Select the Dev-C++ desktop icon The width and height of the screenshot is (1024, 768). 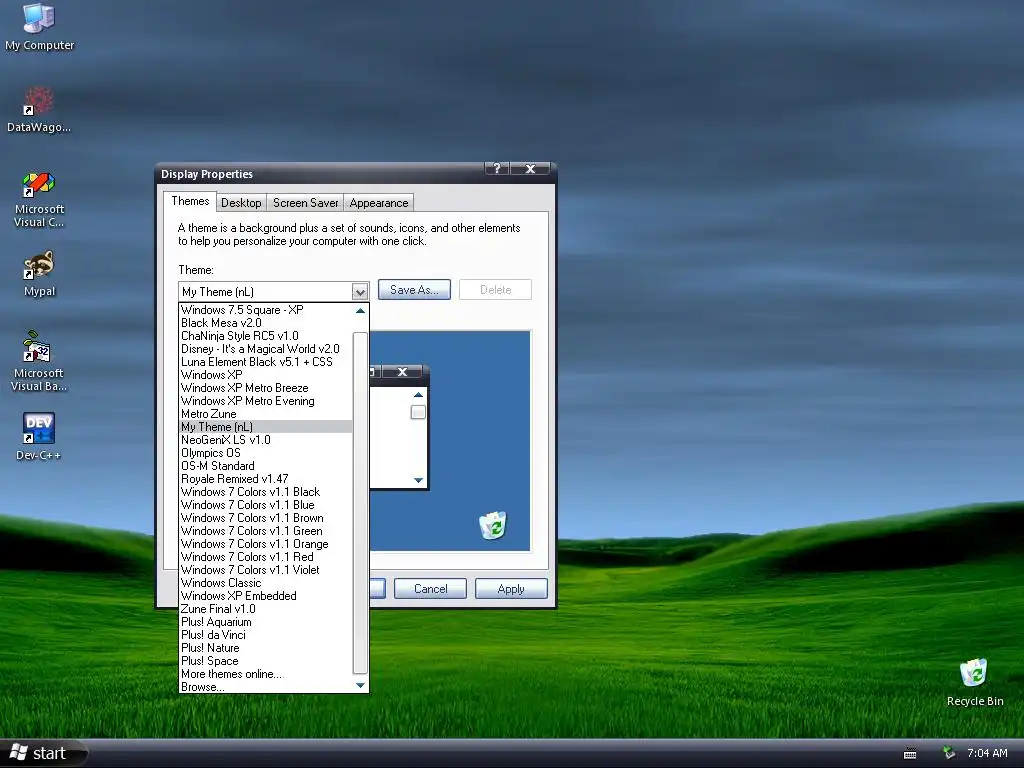(x=39, y=436)
